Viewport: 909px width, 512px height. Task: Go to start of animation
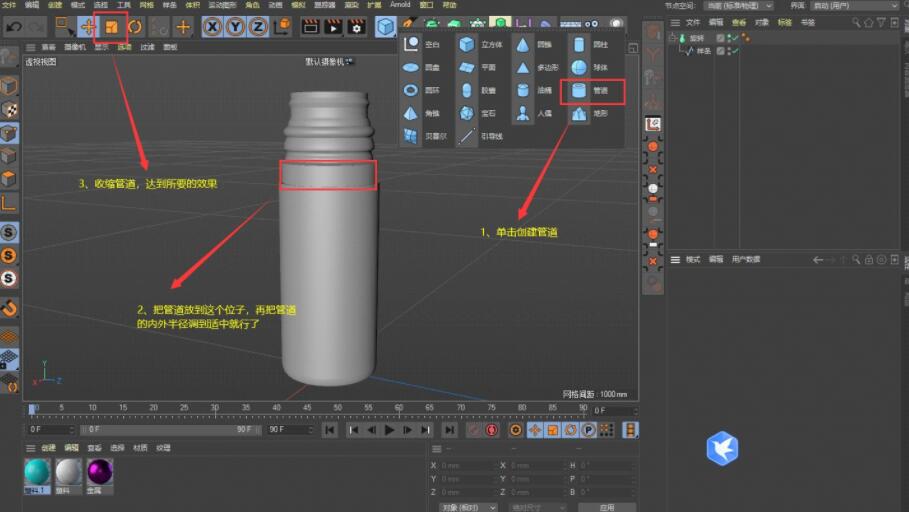click(x=330, y=430)
